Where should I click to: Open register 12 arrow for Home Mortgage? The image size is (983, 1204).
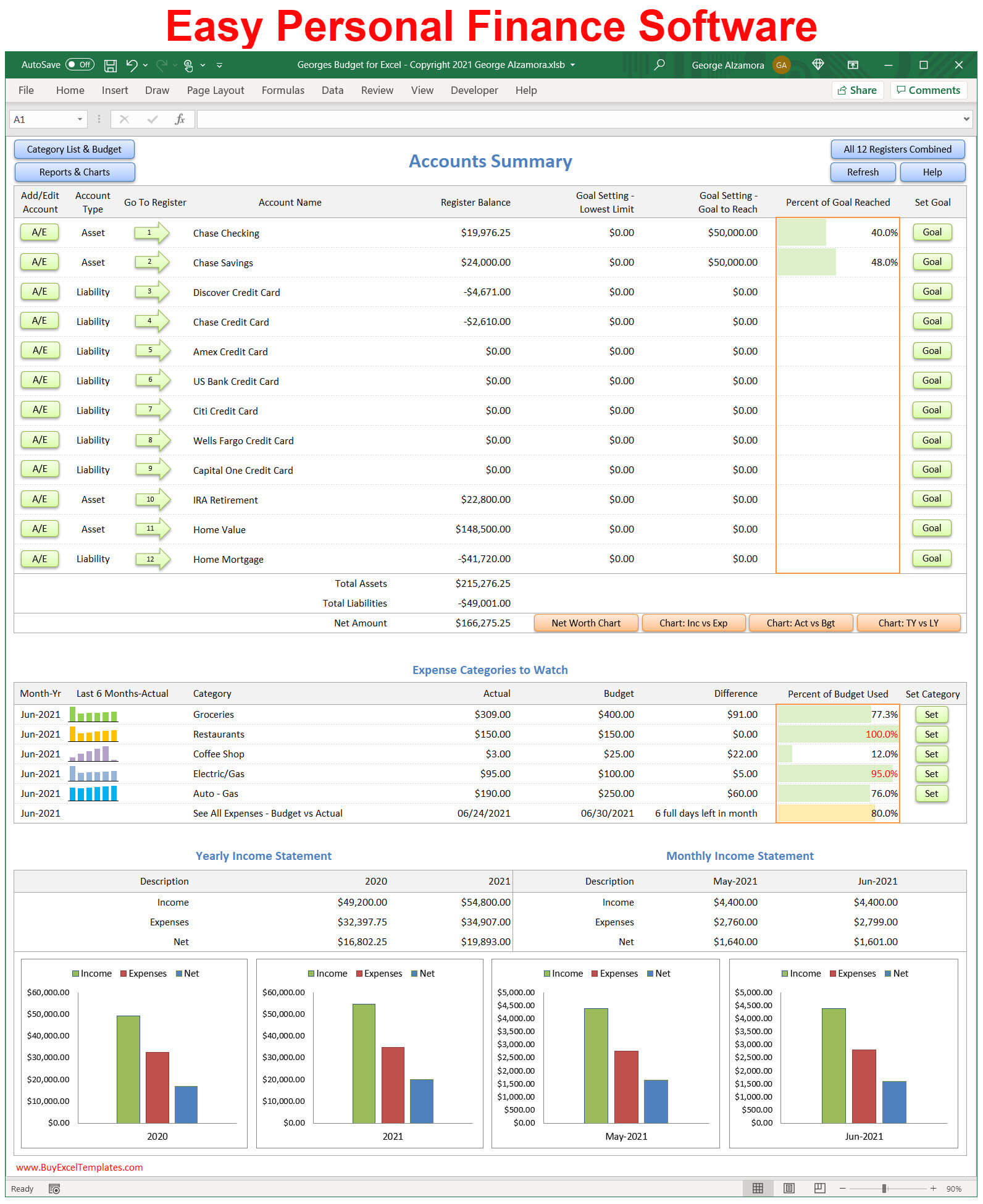point(152,559)
